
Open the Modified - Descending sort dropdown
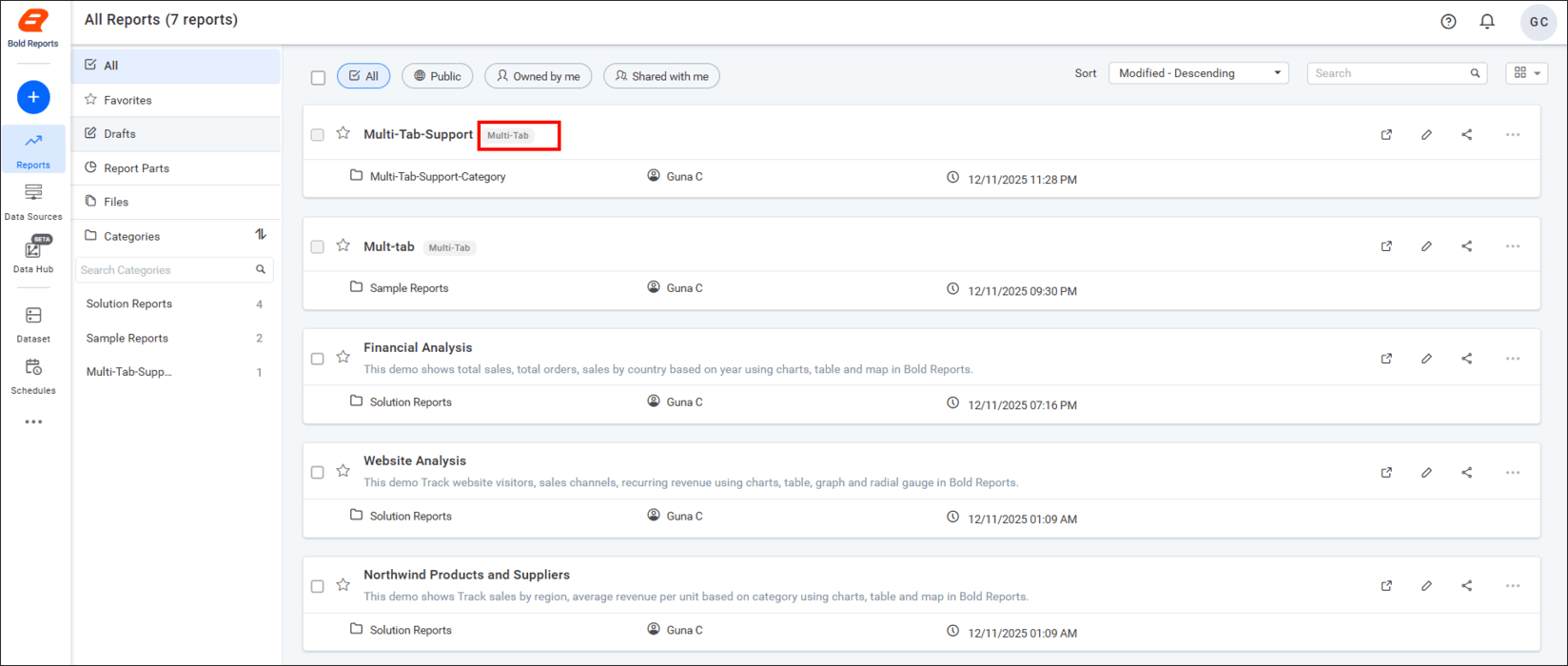click(1198, 73)
